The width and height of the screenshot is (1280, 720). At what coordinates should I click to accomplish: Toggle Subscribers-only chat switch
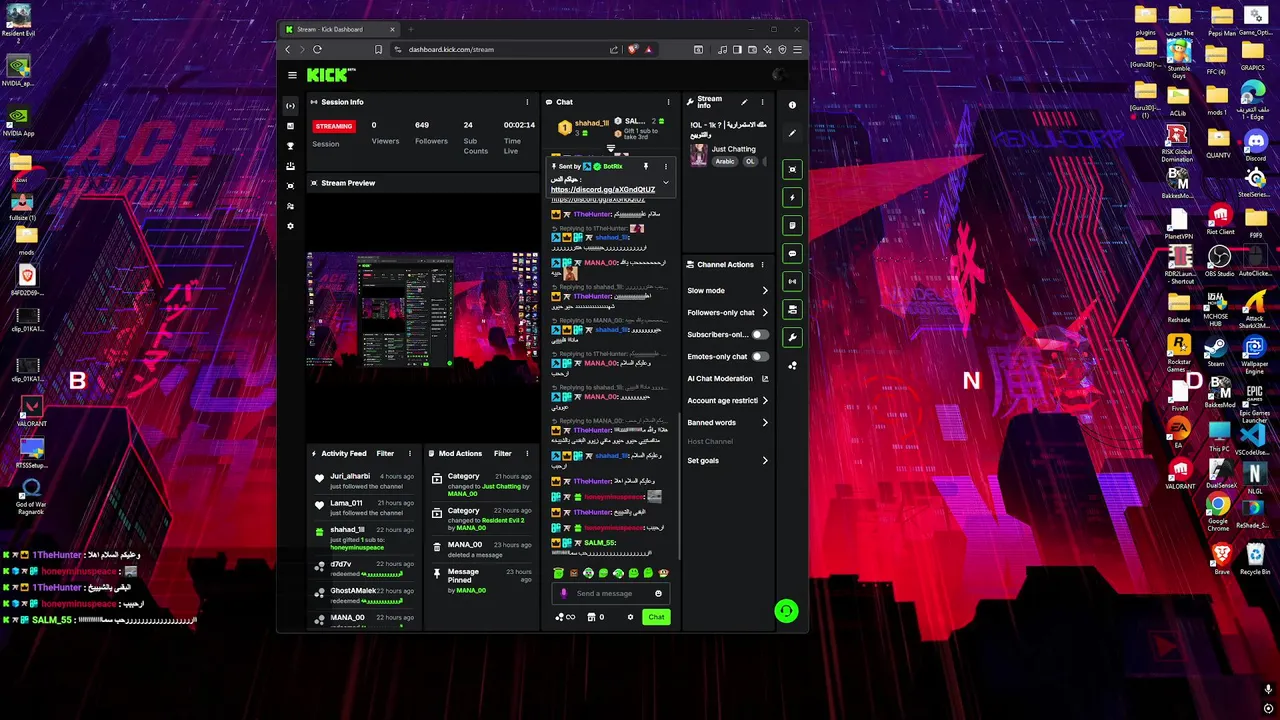coord(760,335)
